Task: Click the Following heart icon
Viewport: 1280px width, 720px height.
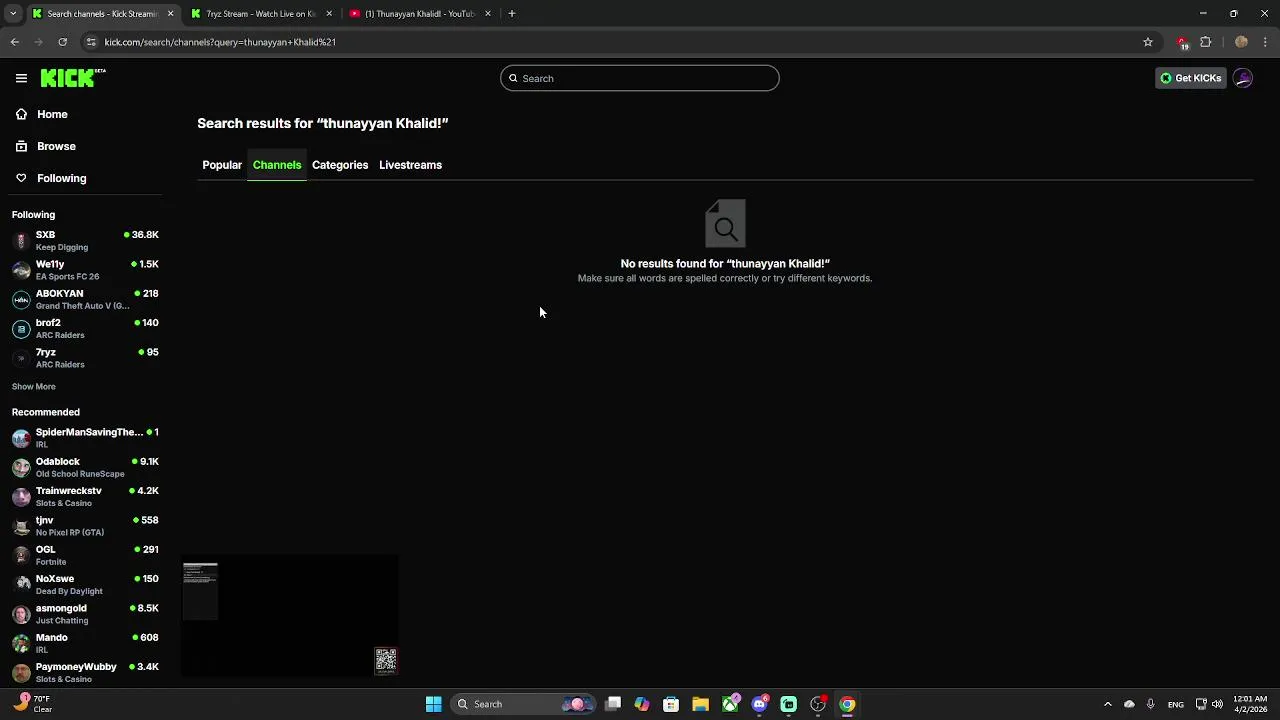Action: click(x=21, y=178)
